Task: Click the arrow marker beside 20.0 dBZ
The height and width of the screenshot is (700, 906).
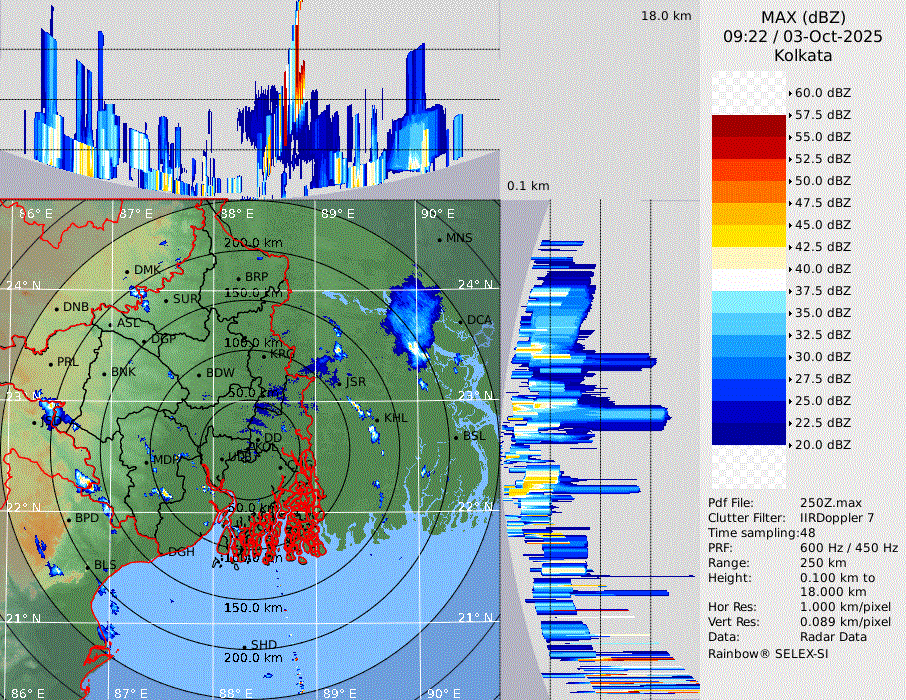Action: click(790, 445)
